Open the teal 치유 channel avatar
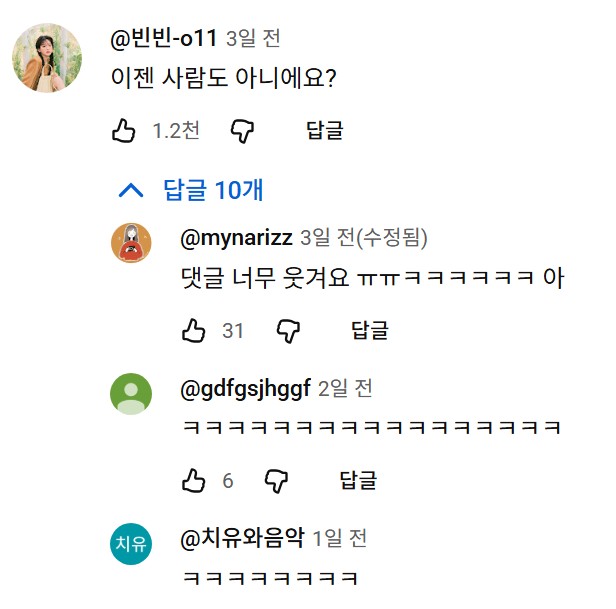The width and height of the screenshot is (616, 609). tap(131, 544)
